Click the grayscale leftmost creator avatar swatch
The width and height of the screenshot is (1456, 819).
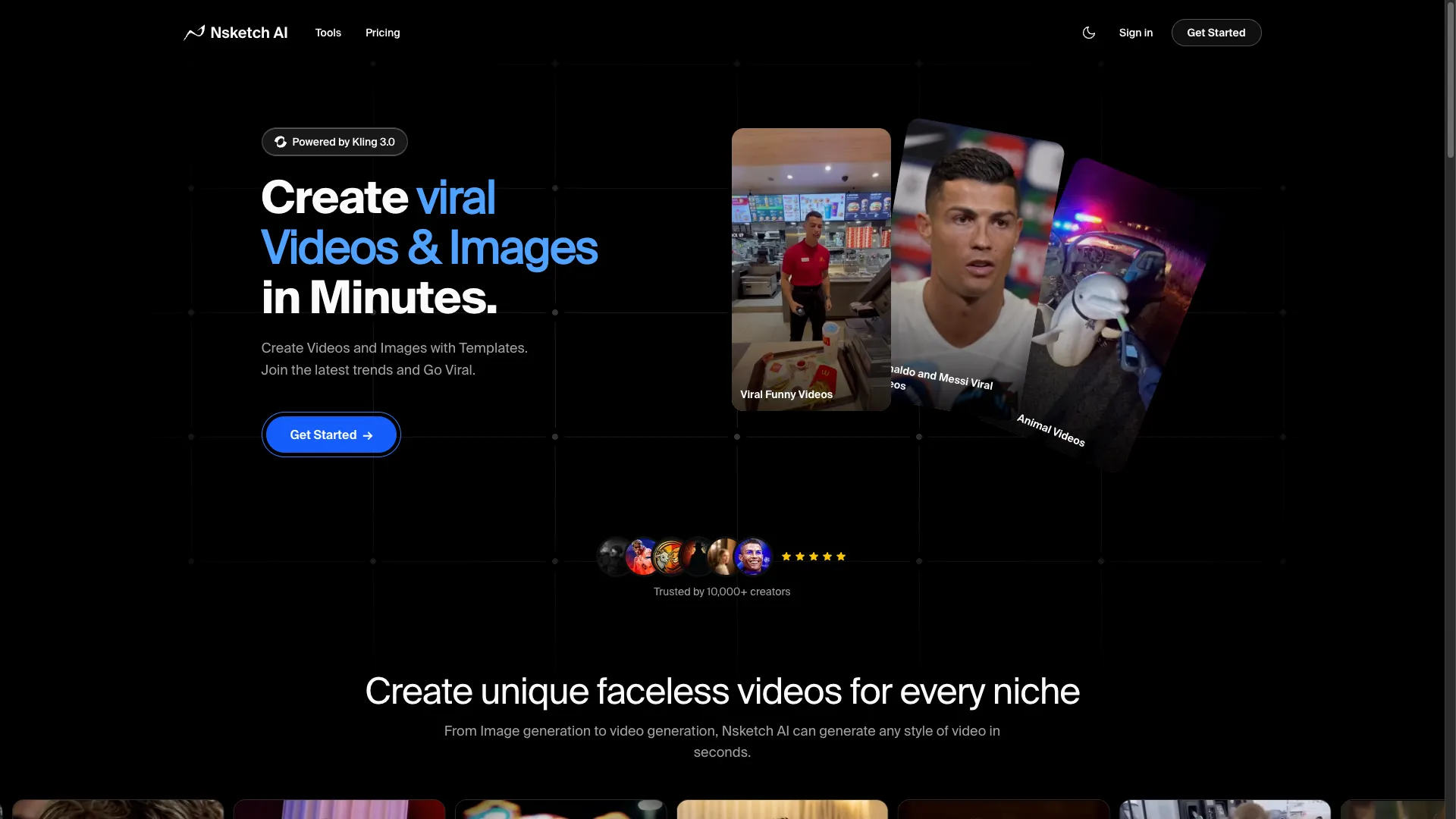tap(612, 556)
